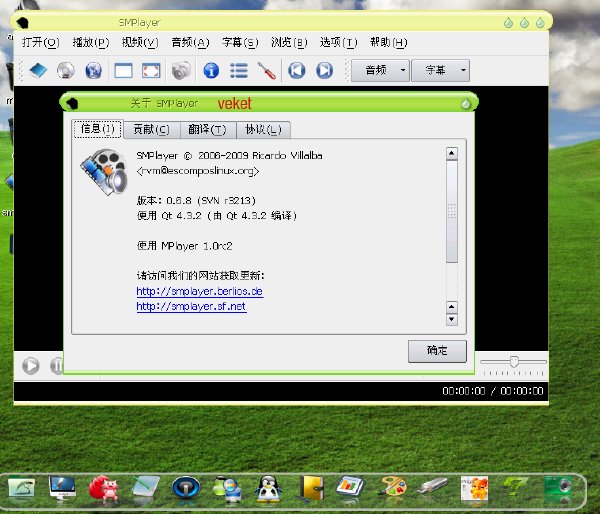Screen dimensions: 600x514
Task: Open the 视频(V) menu
Action: [x=140, y=42]
